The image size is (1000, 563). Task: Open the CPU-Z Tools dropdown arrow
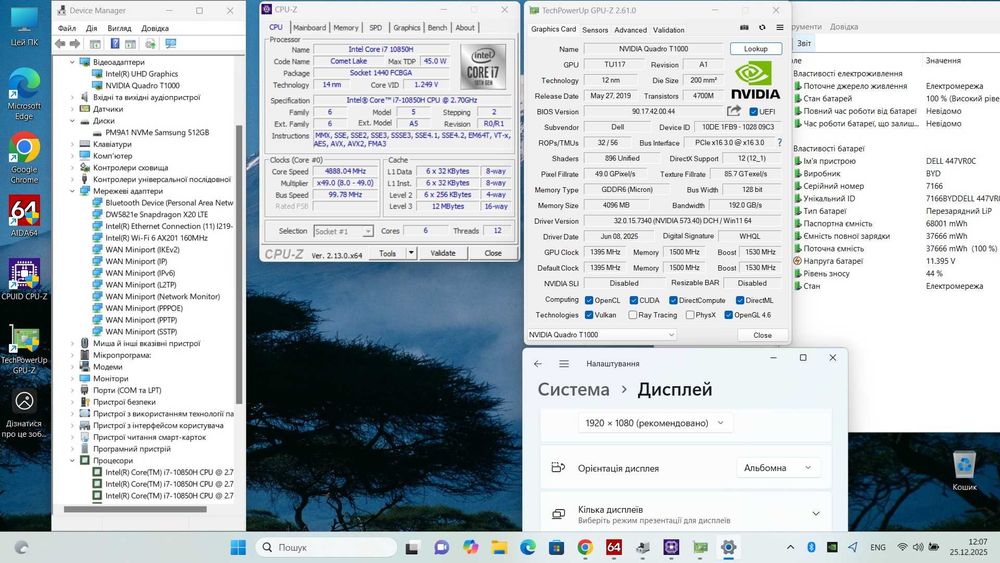pos(411,253)
